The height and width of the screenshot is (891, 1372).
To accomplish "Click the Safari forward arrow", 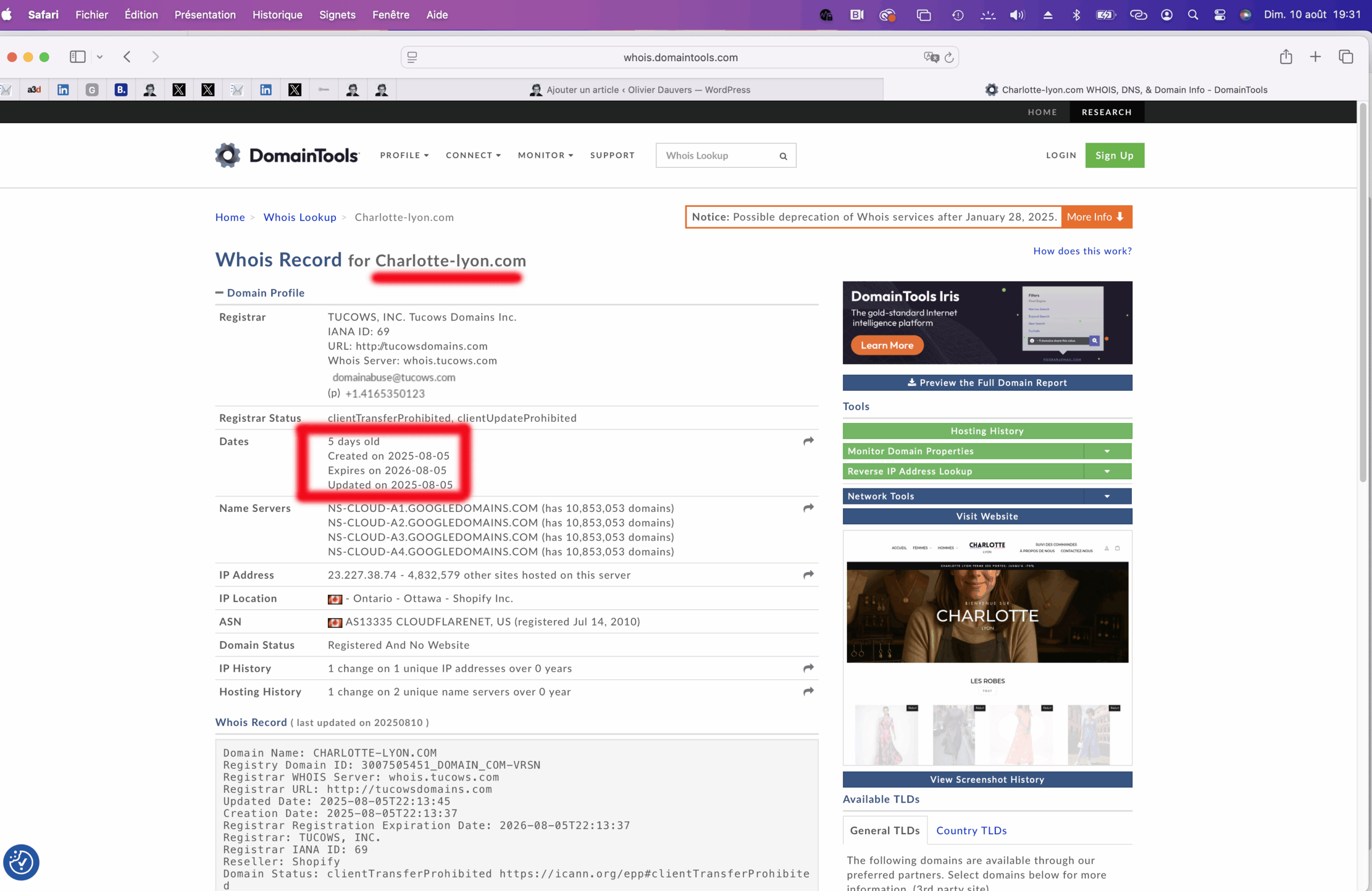I will click(155, 56).
